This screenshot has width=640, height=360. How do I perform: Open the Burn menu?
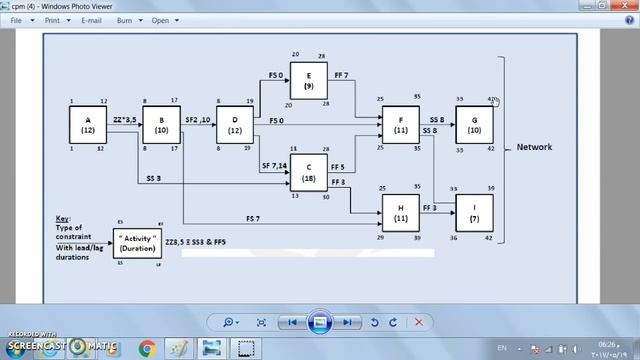point(124,20)
